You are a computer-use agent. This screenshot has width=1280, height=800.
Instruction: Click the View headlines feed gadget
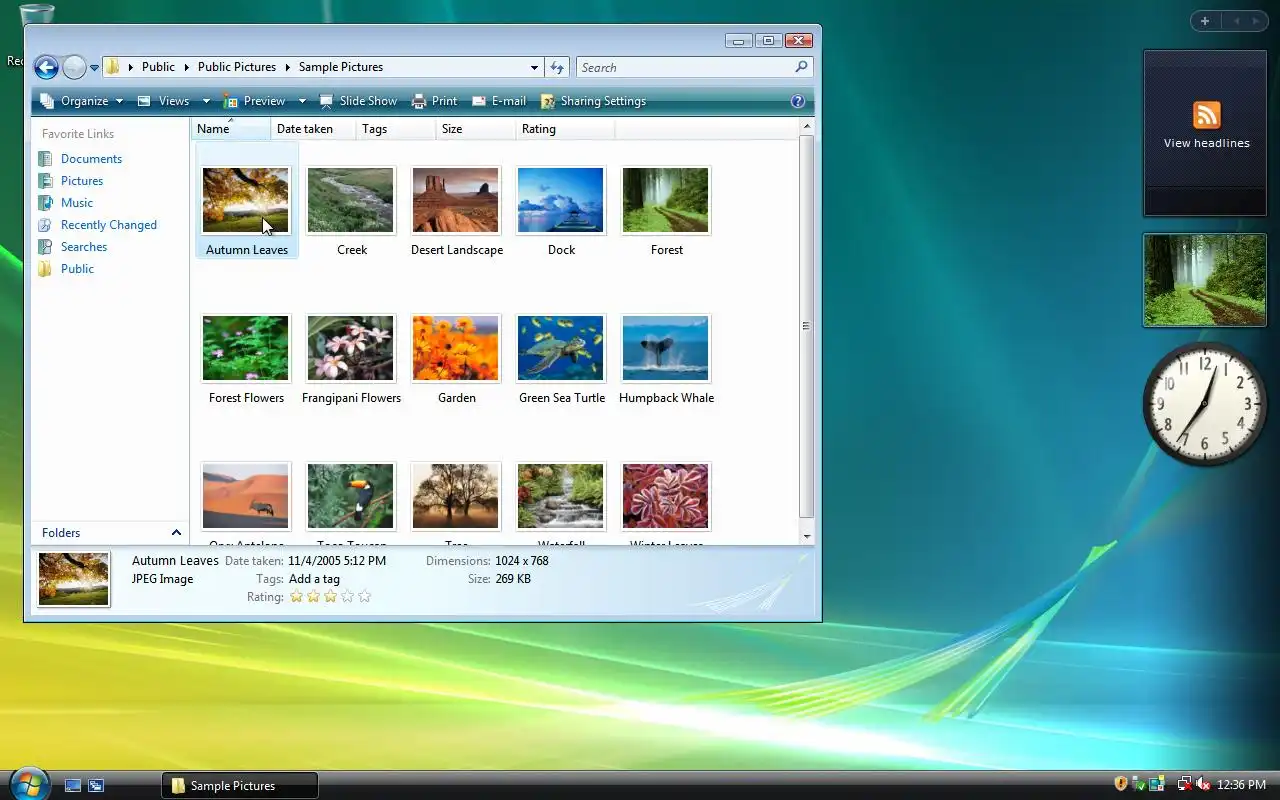tap(1207, 133)
